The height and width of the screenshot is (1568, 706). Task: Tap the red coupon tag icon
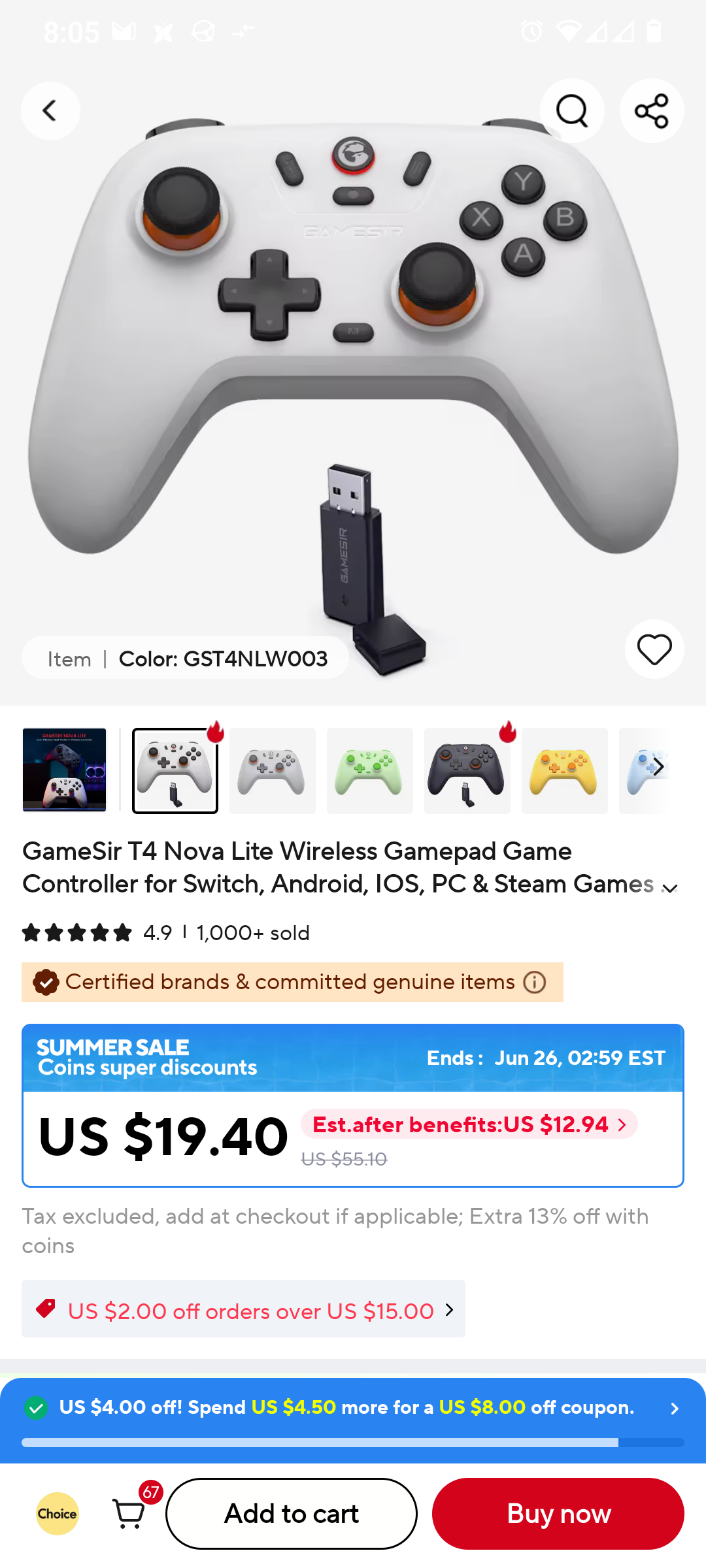(46, 1309)
